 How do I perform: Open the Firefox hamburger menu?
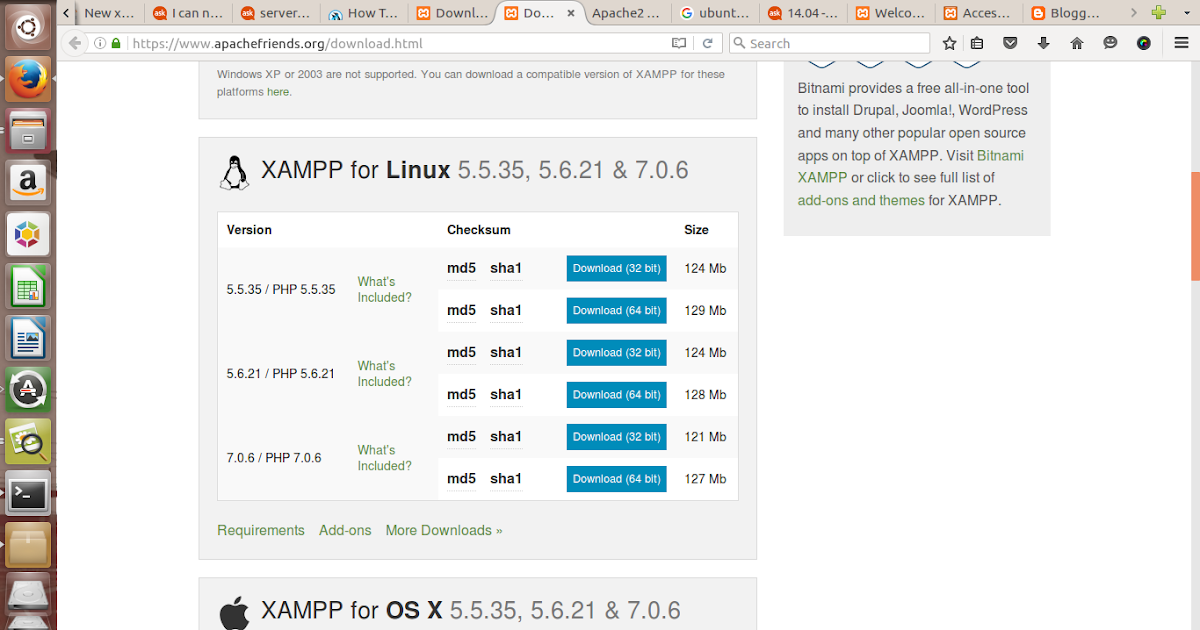tap(1182, 43)
